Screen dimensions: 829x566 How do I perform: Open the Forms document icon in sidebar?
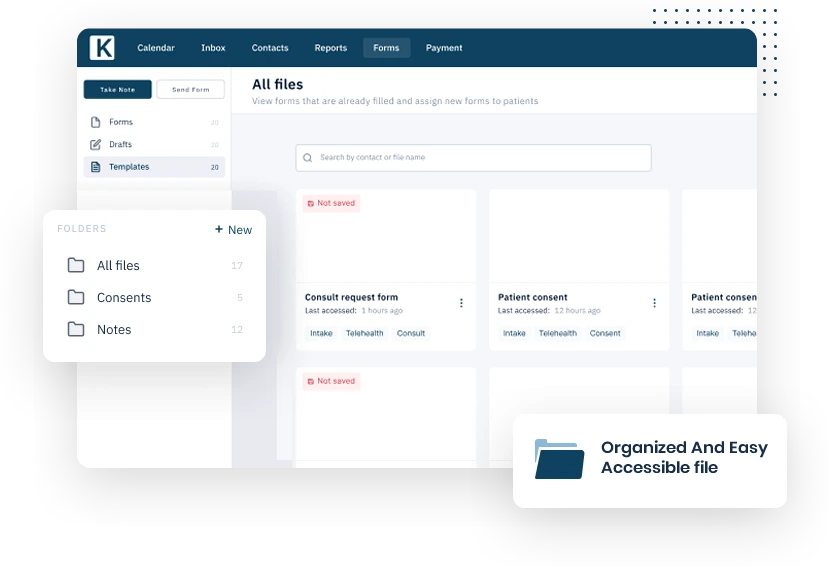coord(96,122)
